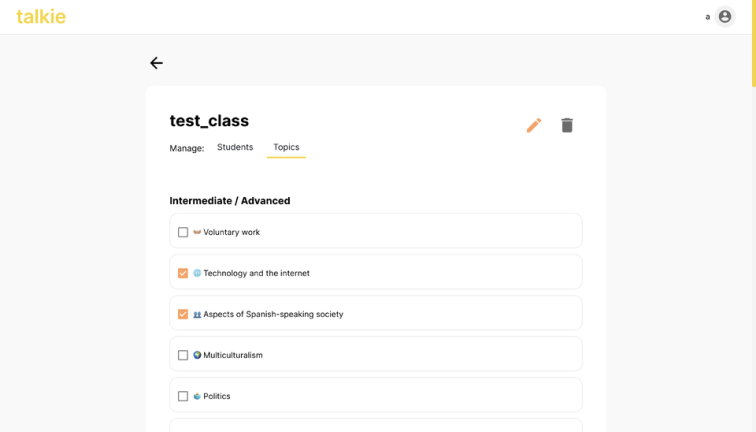Click the Multiculturalism topic label
756x432 pixels.
click(233, 355)
